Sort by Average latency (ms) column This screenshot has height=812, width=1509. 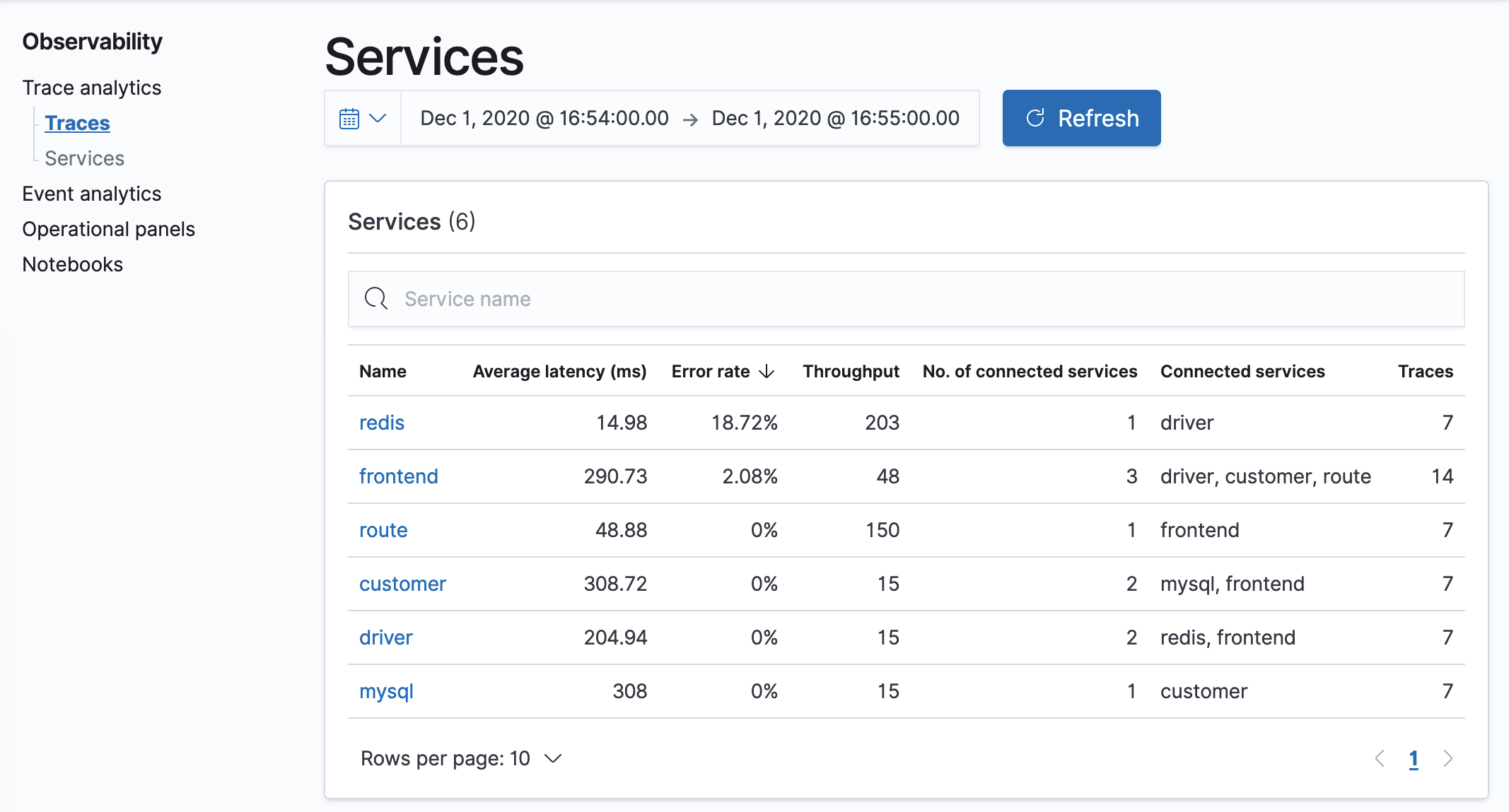coord(559,372)
